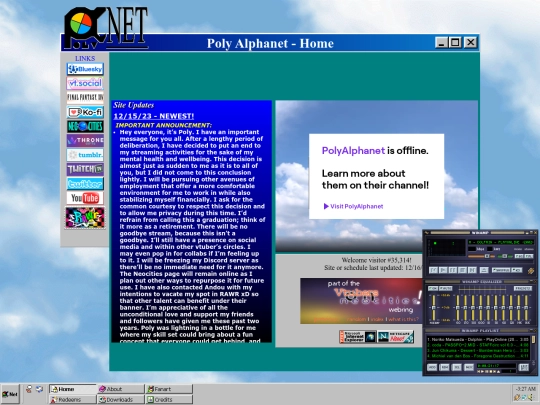Adjust the Winamp balance slider
540x405 pixels.
point(505,256)
